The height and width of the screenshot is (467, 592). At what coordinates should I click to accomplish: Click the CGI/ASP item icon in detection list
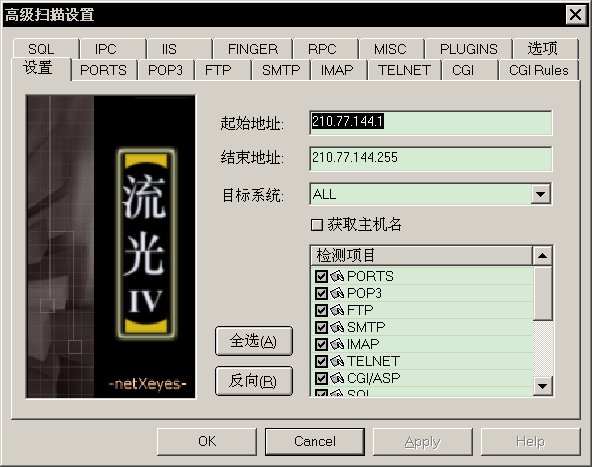(337, 378)
